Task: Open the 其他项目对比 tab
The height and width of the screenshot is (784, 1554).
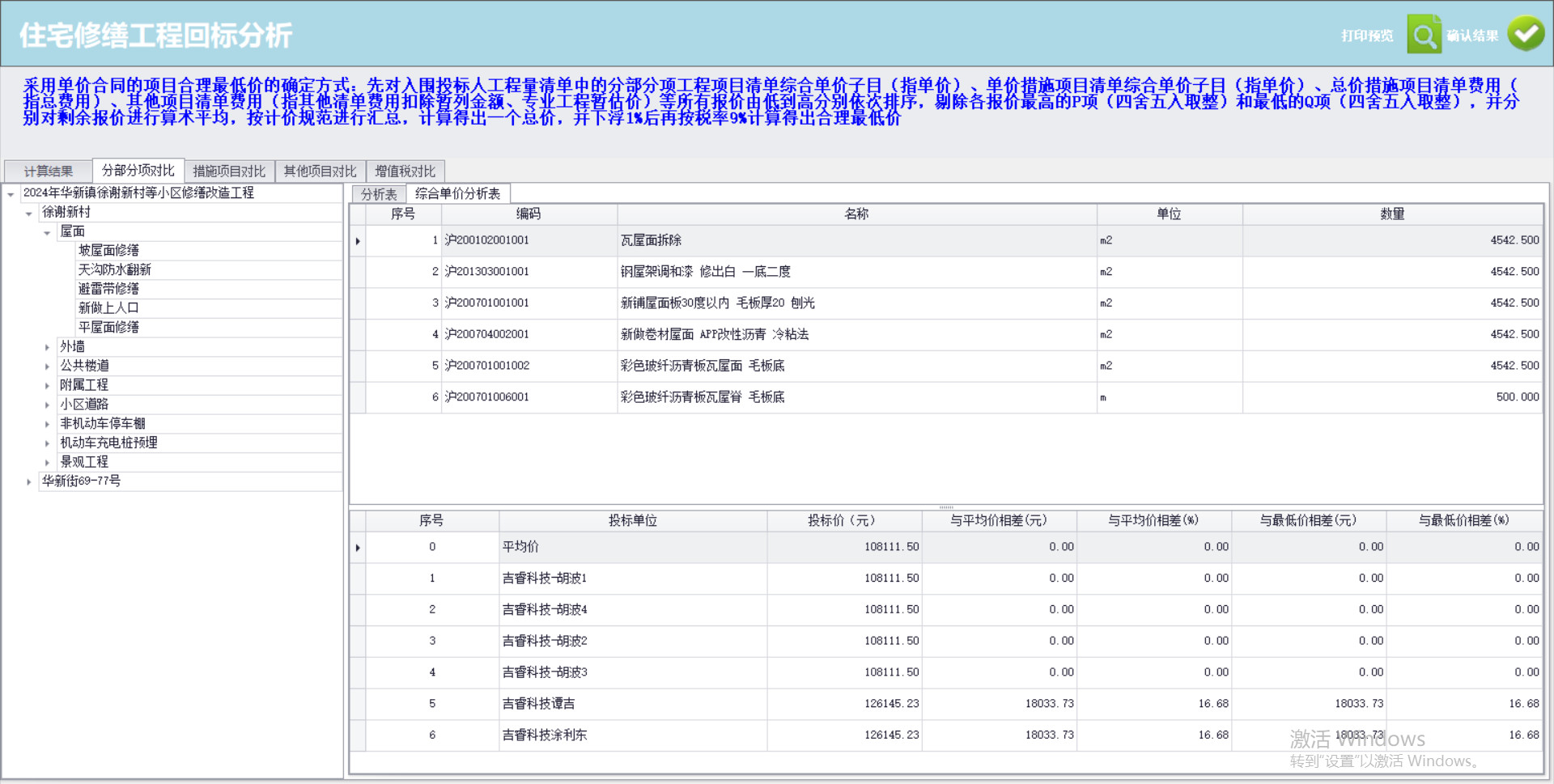Action: [x=320, y=172]
